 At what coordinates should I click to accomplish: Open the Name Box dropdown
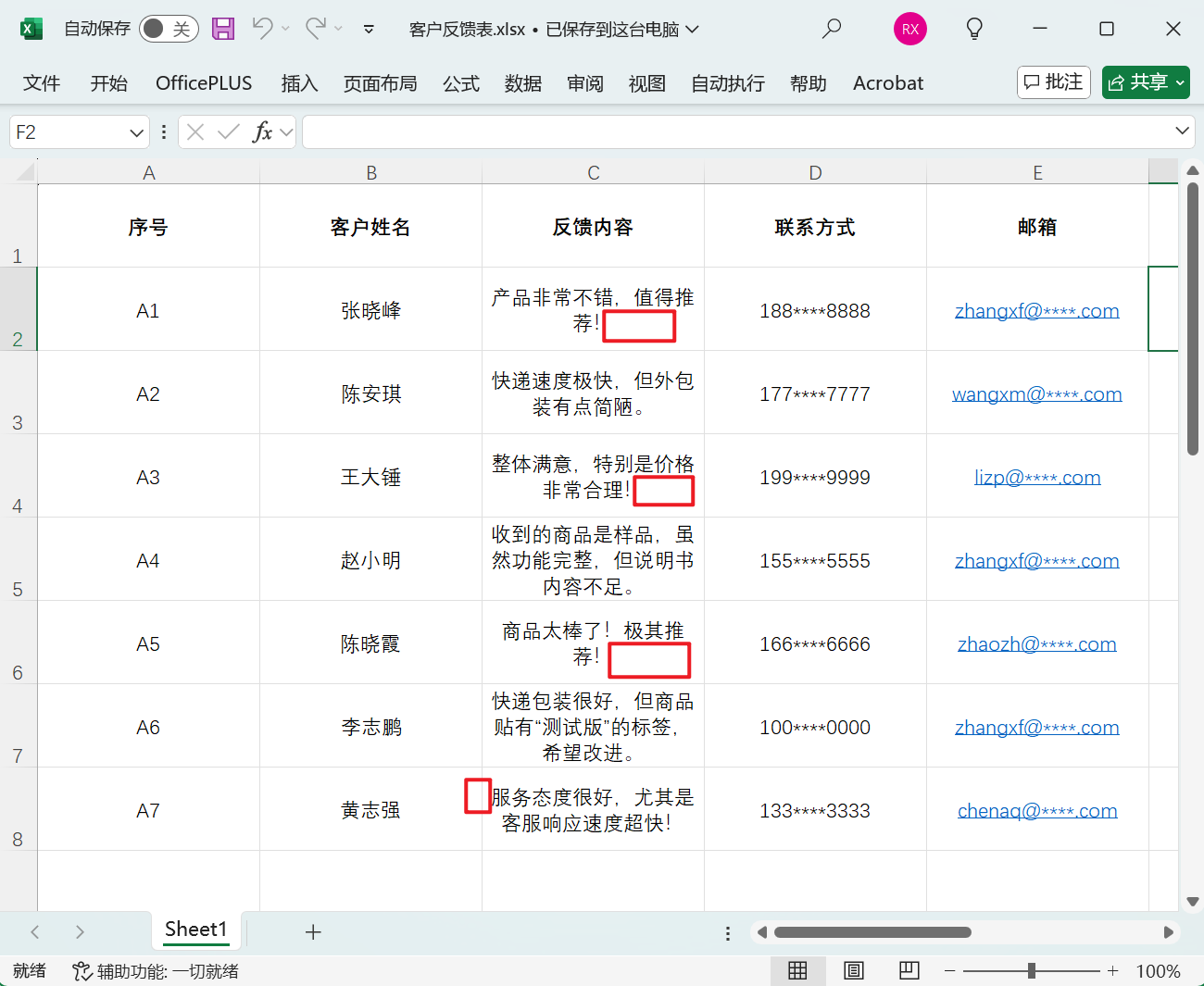pos(134,131)
